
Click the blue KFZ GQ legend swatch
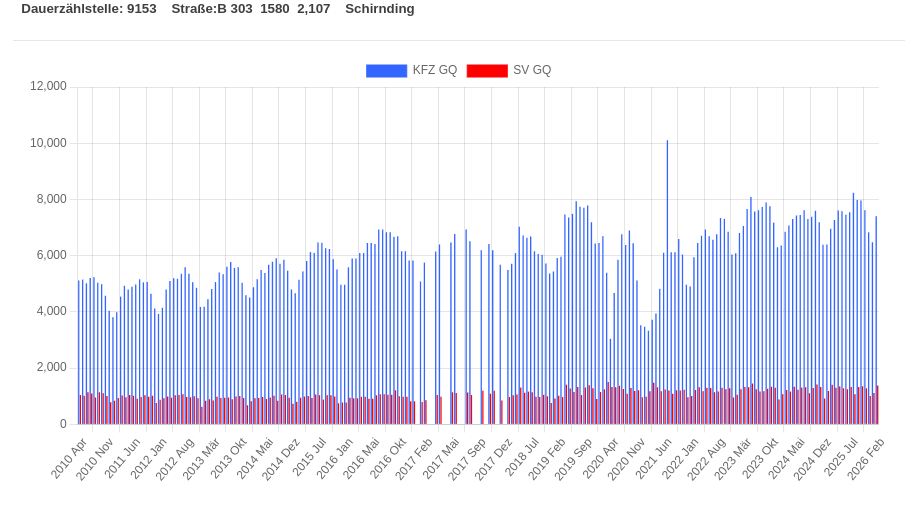386,71
